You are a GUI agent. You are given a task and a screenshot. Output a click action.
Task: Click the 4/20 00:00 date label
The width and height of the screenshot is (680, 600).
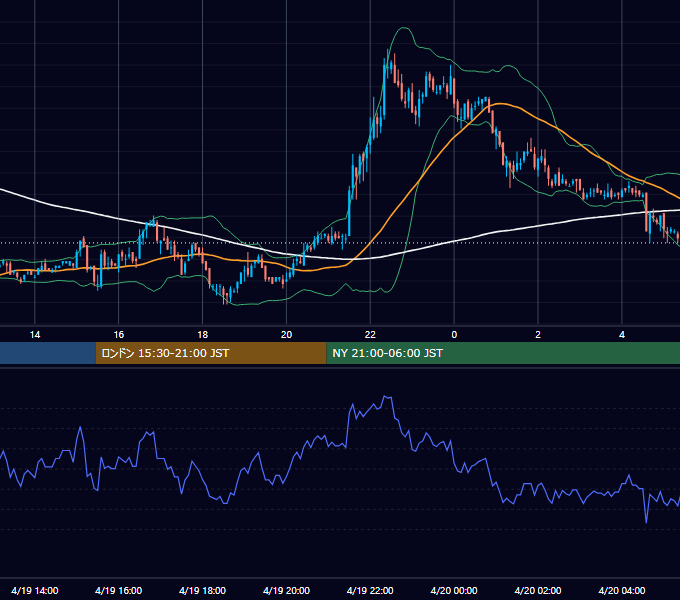tap(454, 590)
